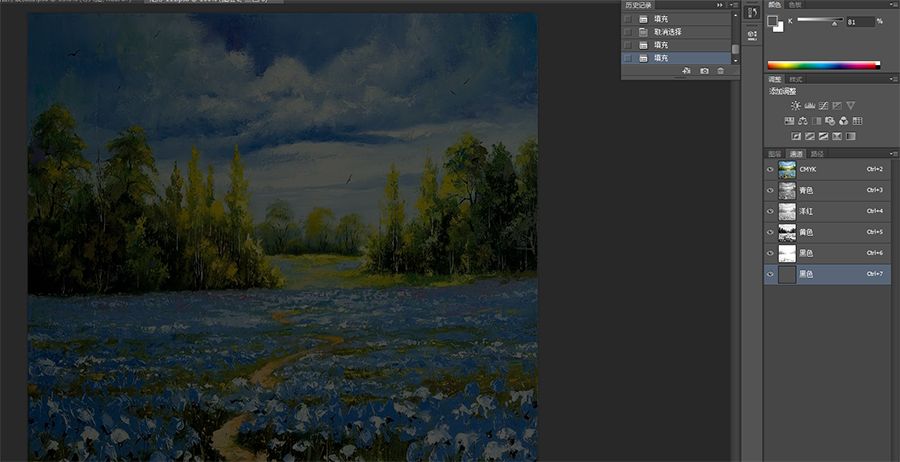Open the Channels panel flyout menu
The width and height of the screenshot is (900, 462).
894,154
